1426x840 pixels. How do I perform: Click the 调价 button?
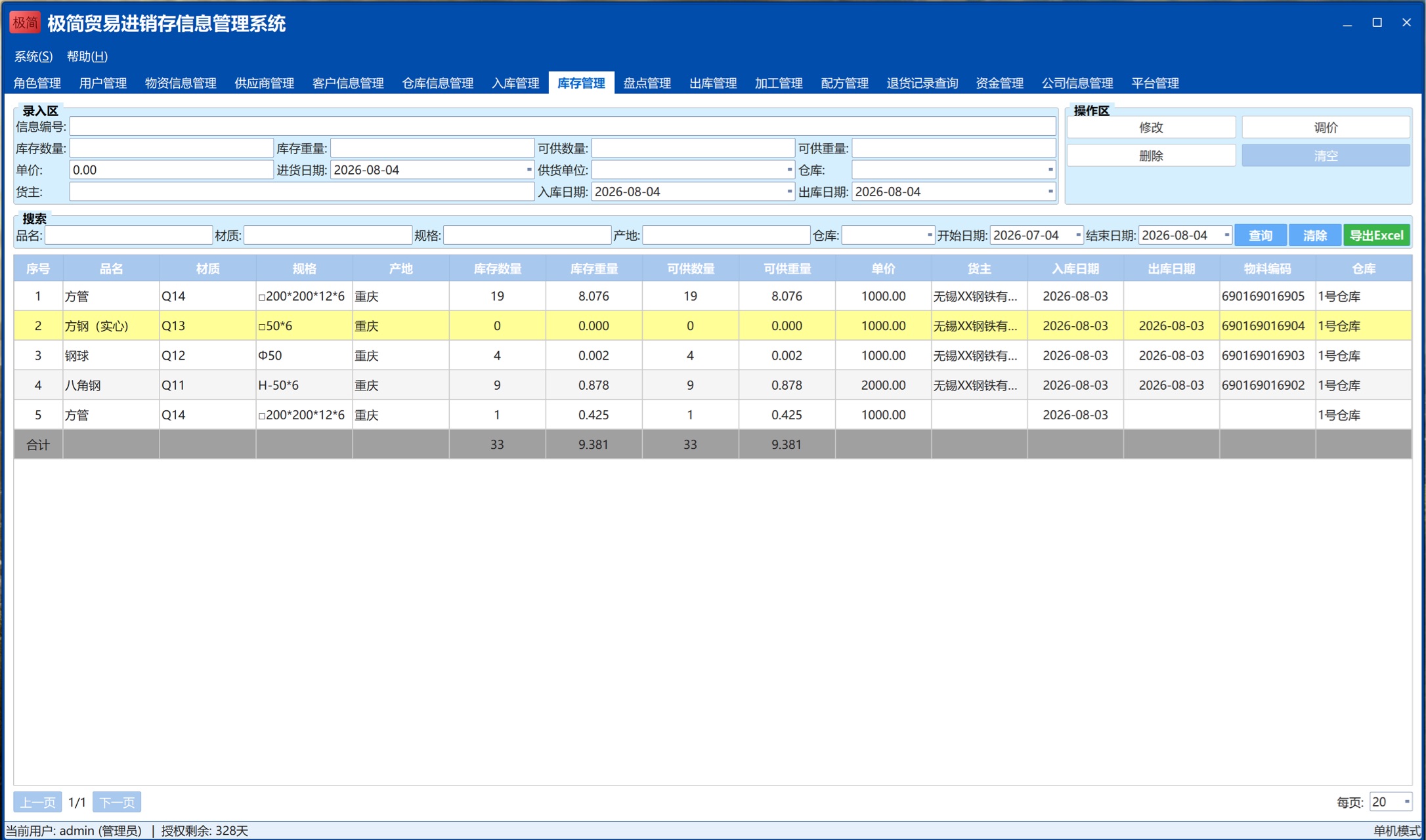pos(1326,127)
